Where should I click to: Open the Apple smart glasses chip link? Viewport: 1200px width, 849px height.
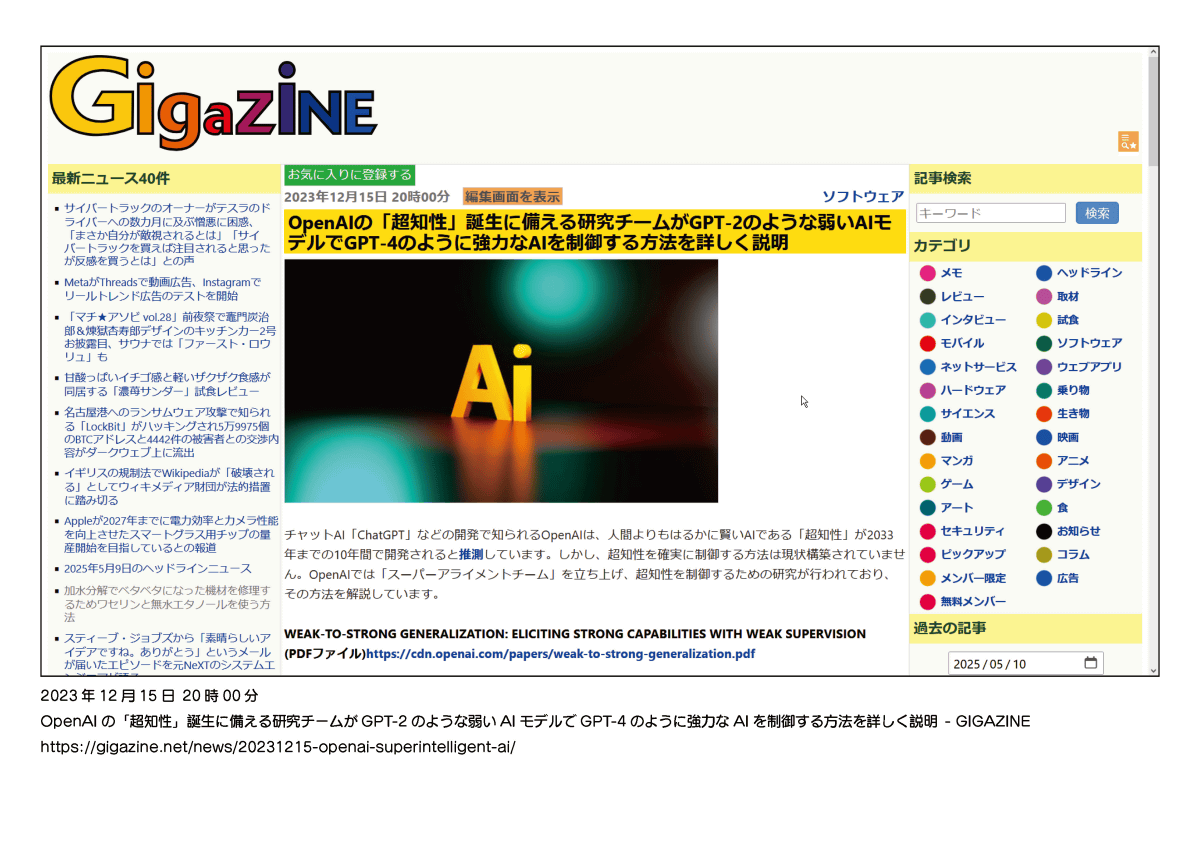pyautogui.click(x=171, y=534)
